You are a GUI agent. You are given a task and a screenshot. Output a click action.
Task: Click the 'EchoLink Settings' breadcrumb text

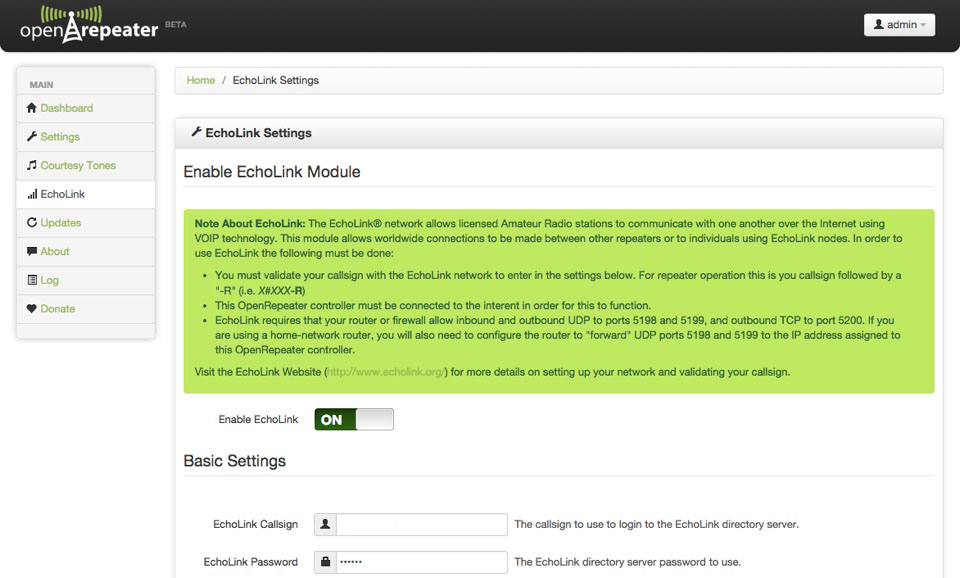coord(276,80)
